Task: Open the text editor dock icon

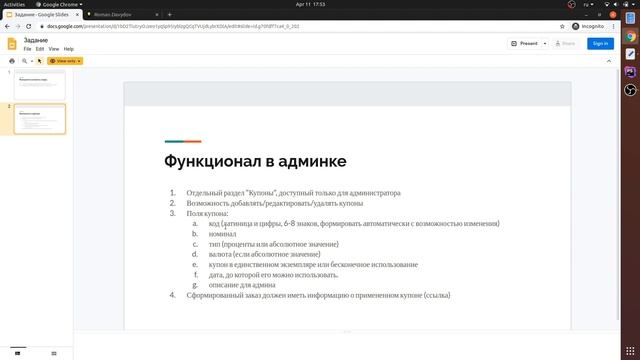Action: (x=630, y=54)
